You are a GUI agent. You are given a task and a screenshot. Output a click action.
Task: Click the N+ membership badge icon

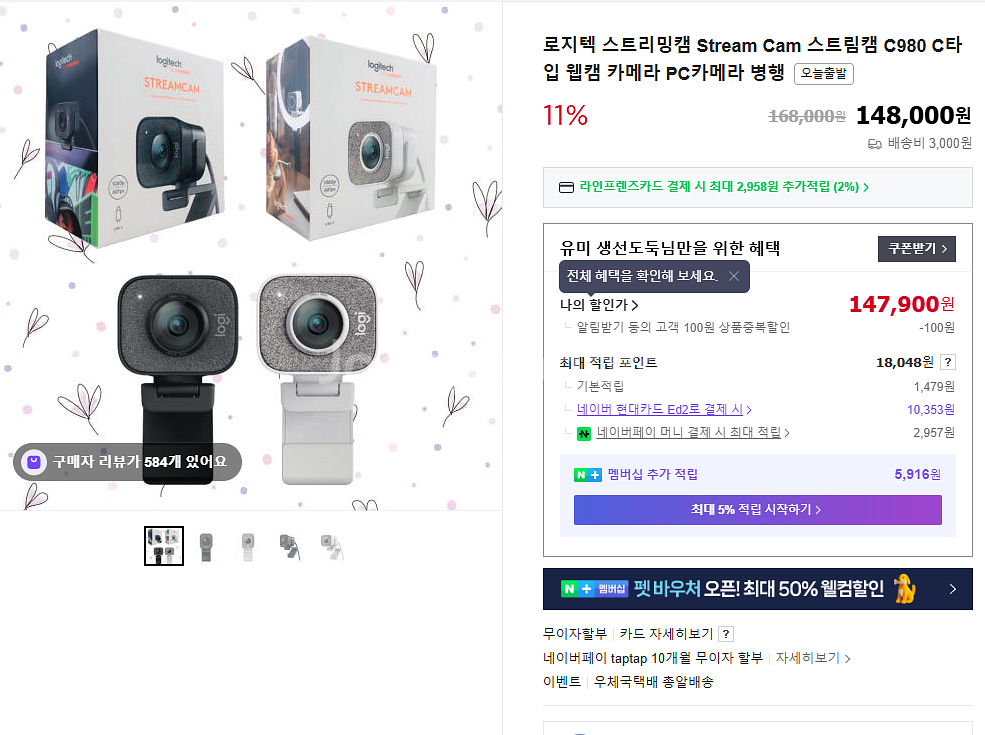click(x=587, y=475)
